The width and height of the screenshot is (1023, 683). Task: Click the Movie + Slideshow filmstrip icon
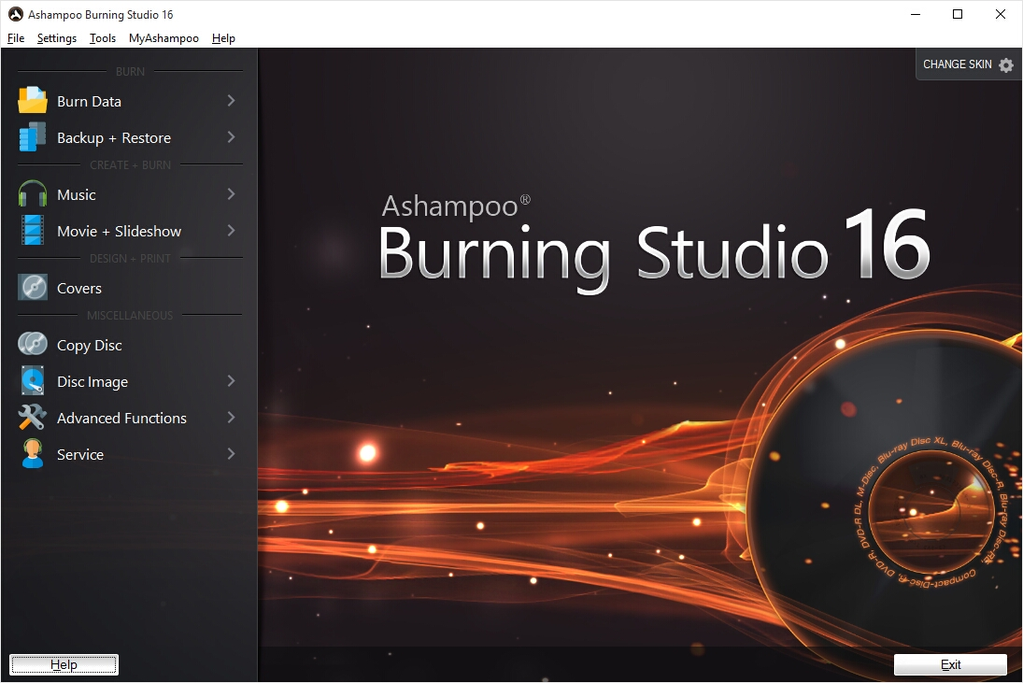pos(33,230)
